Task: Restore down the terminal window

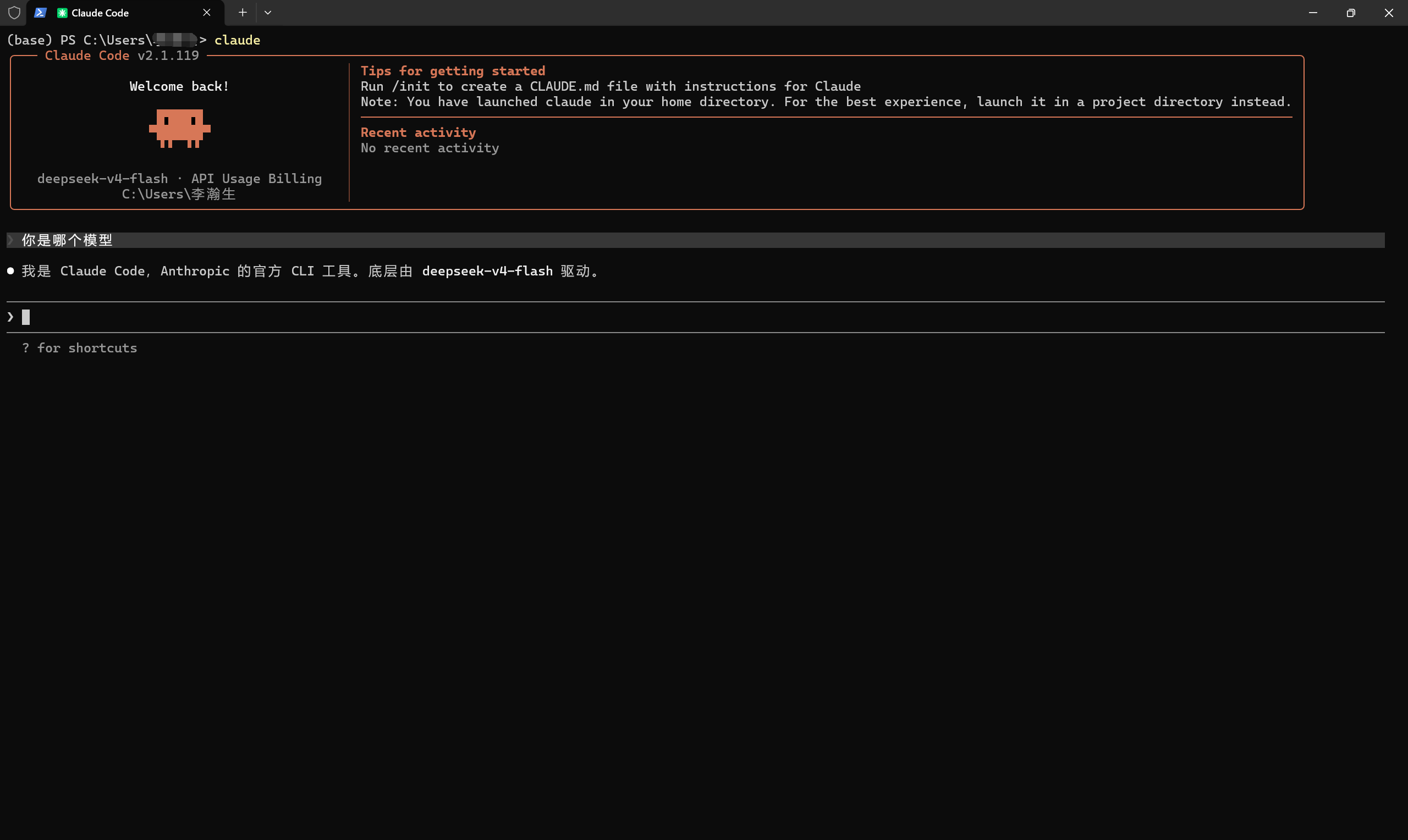Action: click(x=1350, y=13)
